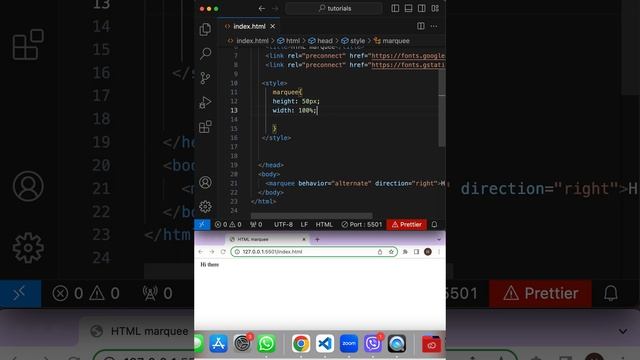640x360 pixels.
Task: Click the index.html breadcrumb item
Action: 248,41
